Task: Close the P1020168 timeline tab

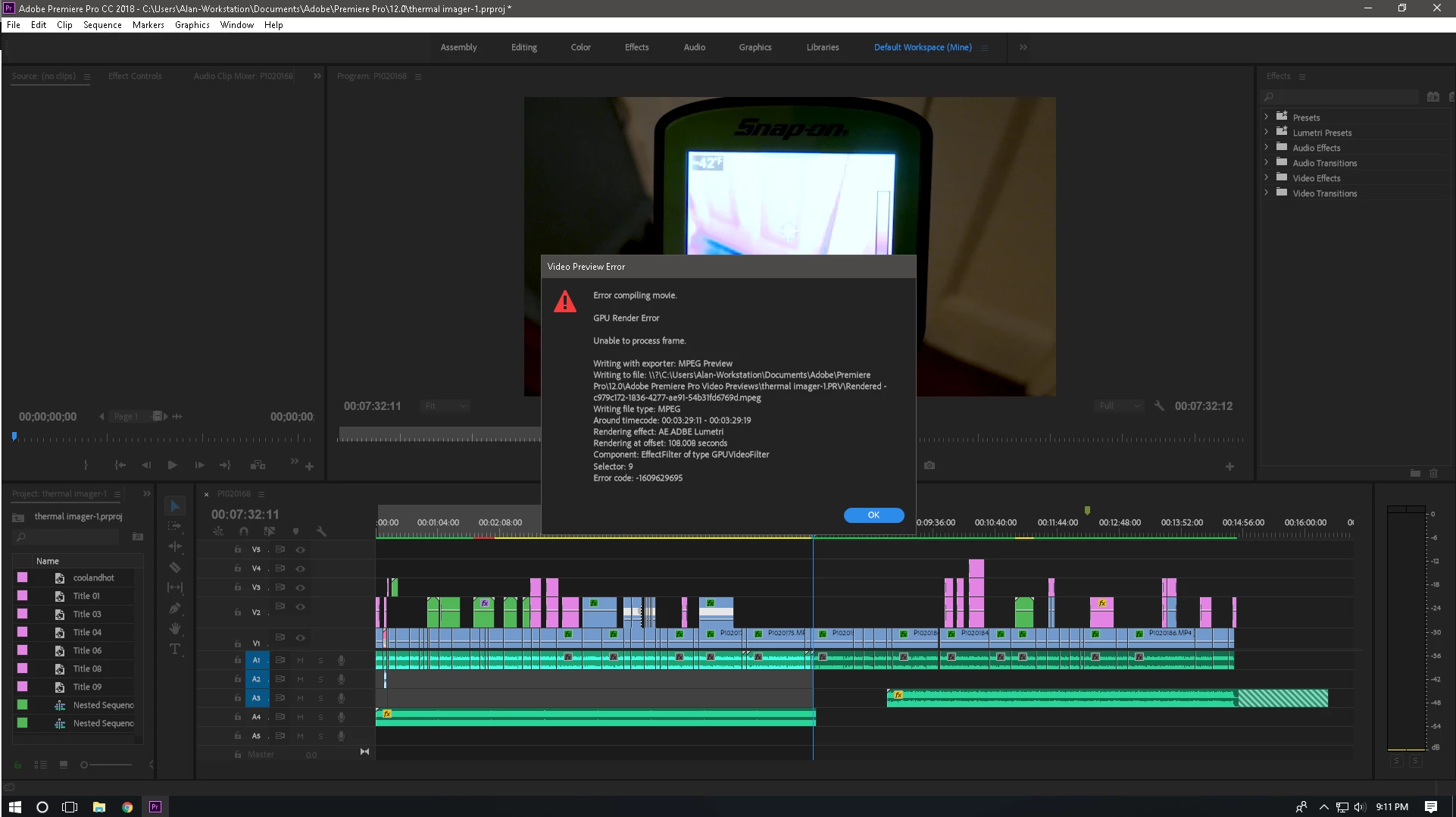Action: 206,494
